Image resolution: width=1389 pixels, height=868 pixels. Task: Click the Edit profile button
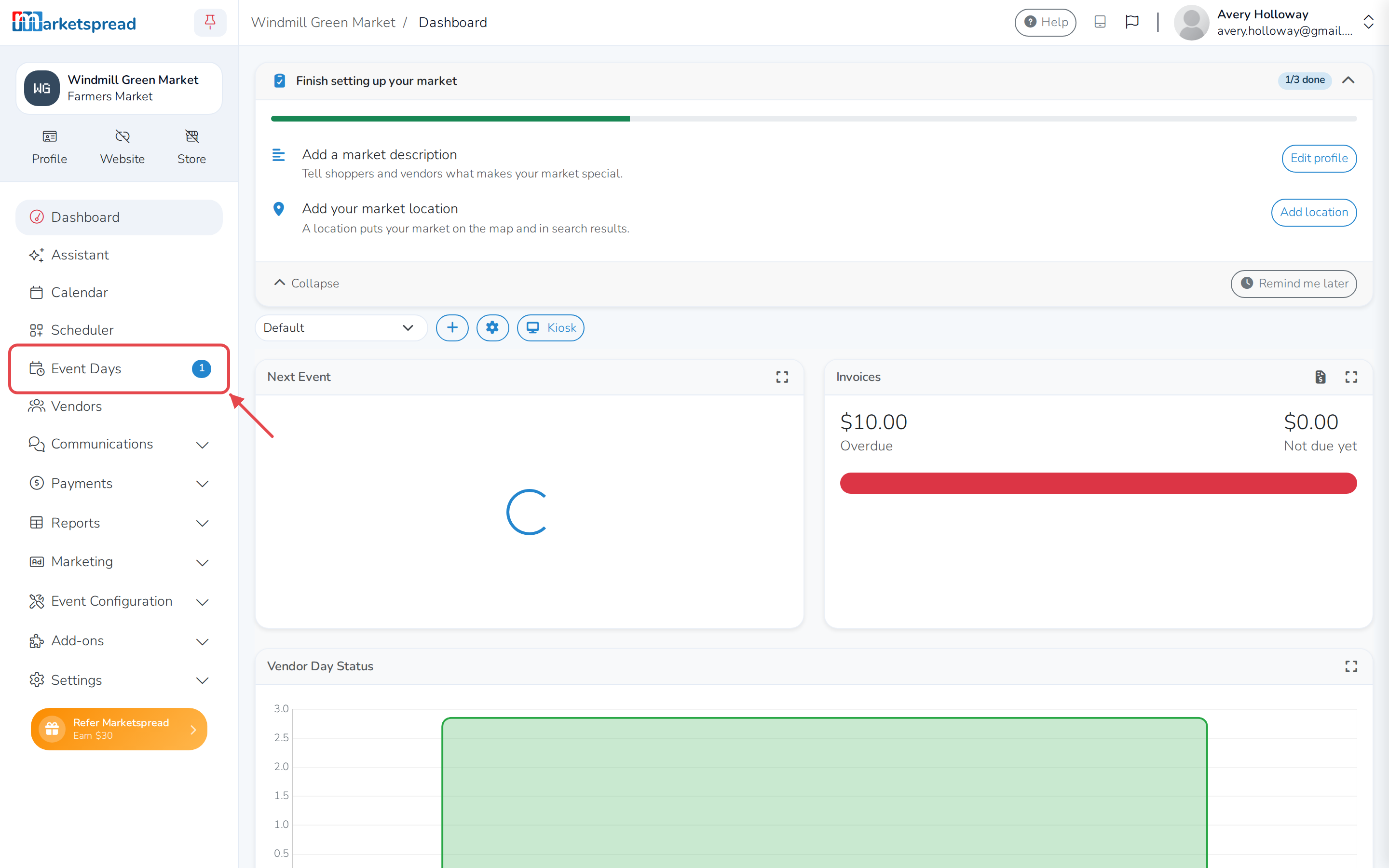coord(1319,159)
